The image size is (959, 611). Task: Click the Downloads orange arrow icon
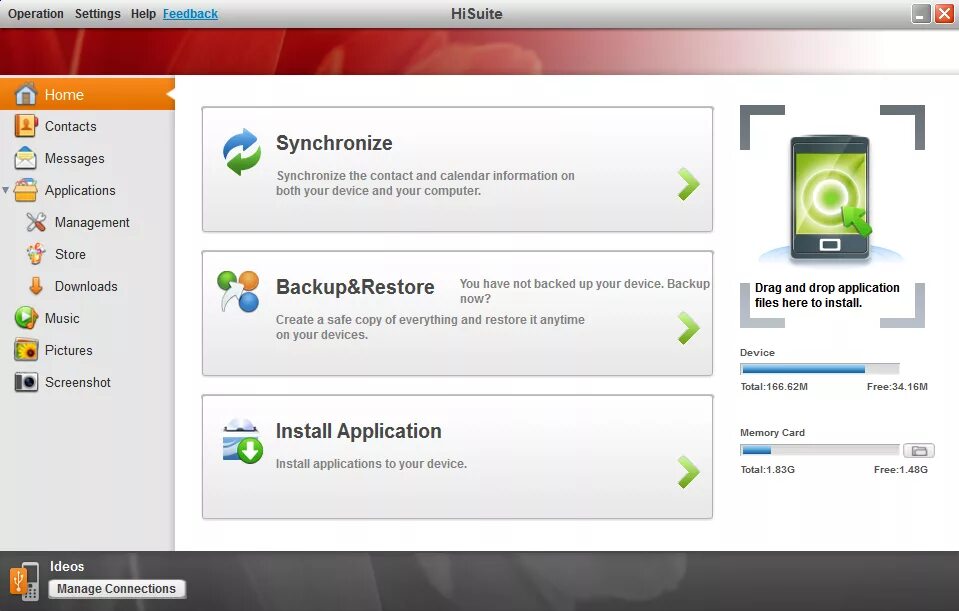tap(36, 286)
